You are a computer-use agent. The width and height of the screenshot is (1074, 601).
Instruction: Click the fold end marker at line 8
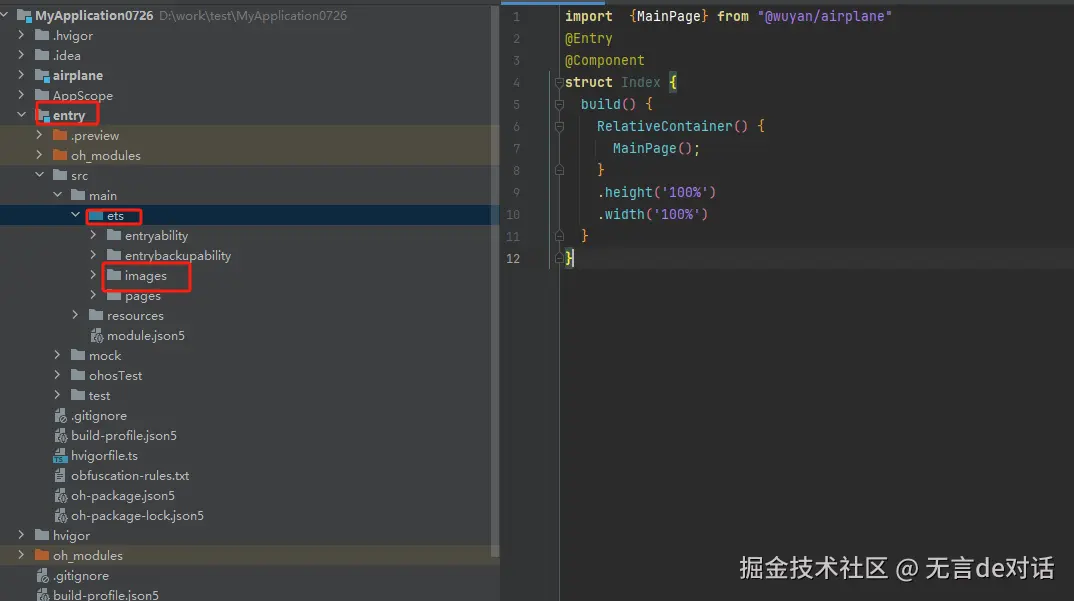coord(559,170)
